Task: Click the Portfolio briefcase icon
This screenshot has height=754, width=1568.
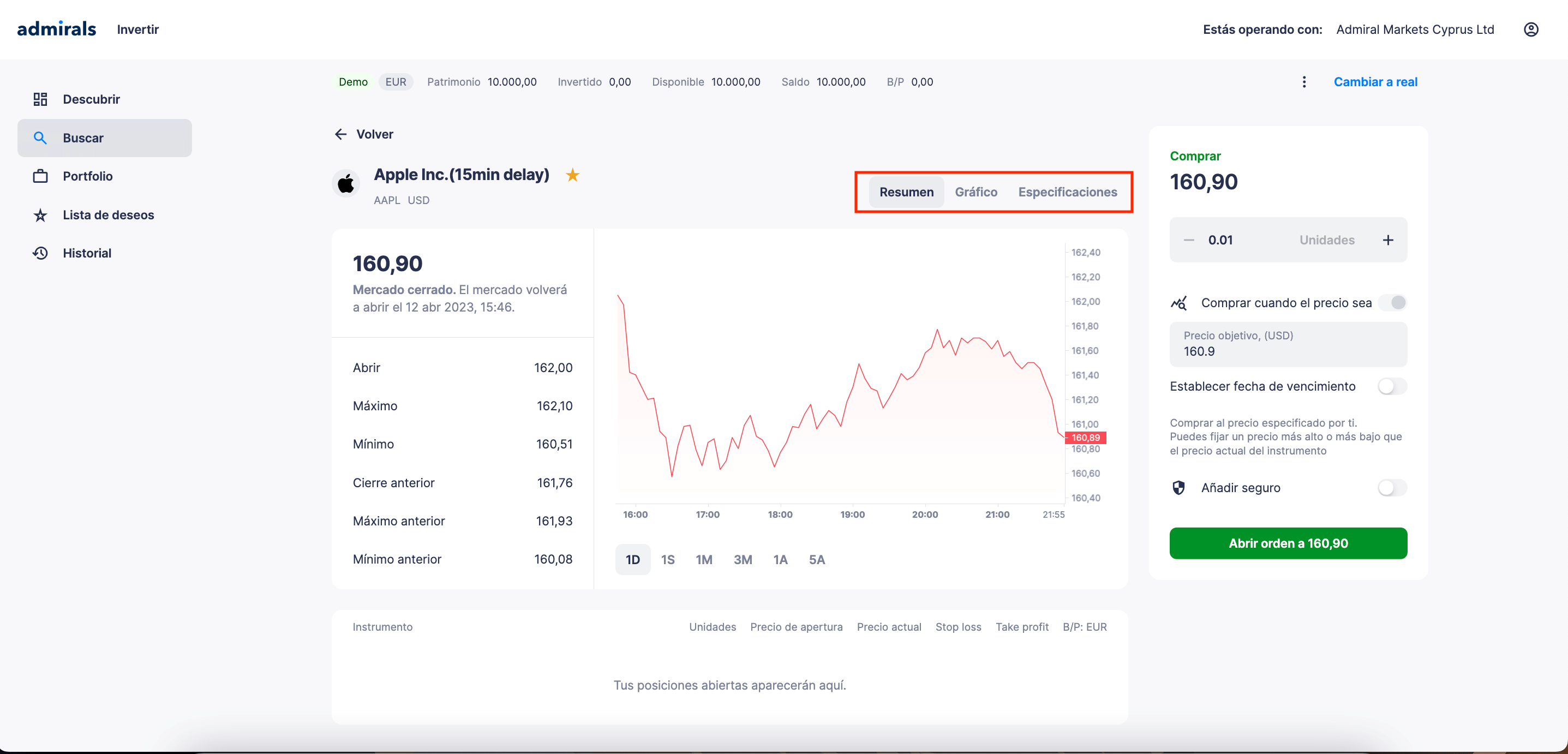Action: pyautogui.click(x=40, y=176)
